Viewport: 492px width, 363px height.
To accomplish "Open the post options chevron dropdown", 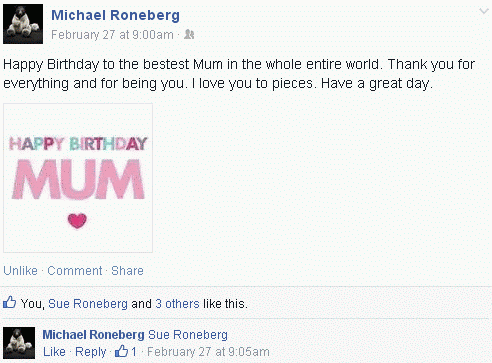I will tap(483, 11).
